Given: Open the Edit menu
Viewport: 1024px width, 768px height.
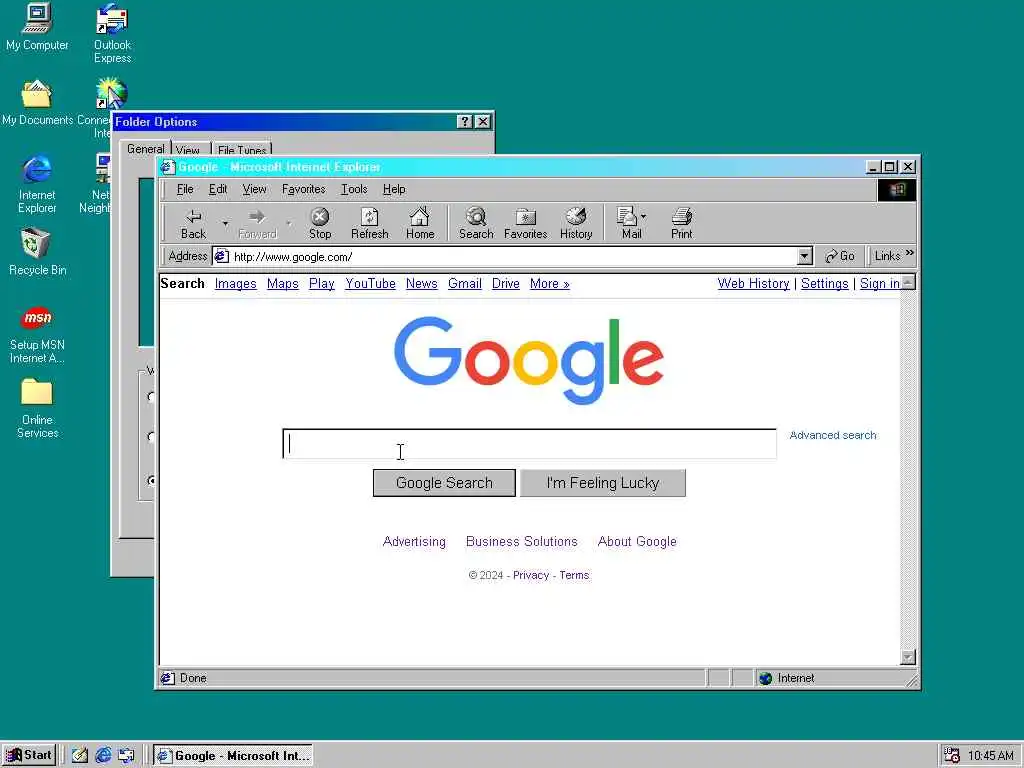Looking at the screenshot, I should click(218, 189).
